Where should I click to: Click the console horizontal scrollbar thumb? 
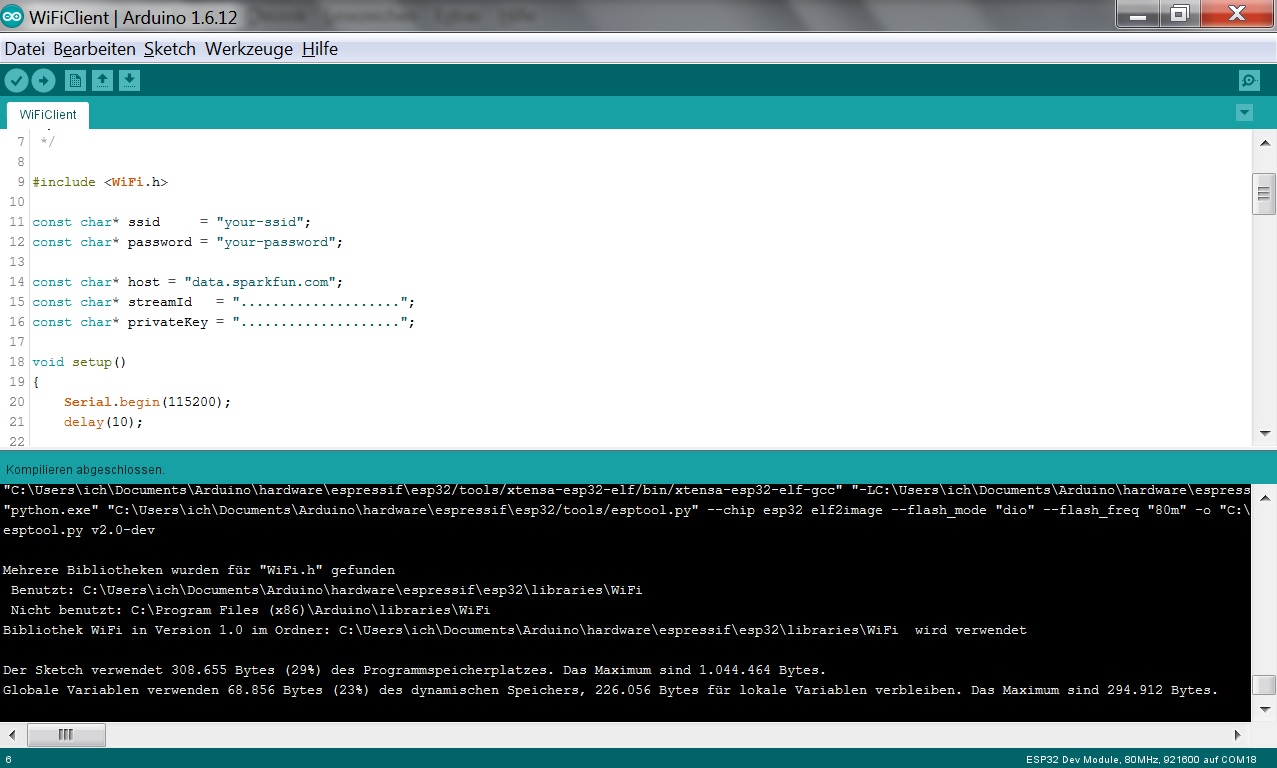point(65,735)
